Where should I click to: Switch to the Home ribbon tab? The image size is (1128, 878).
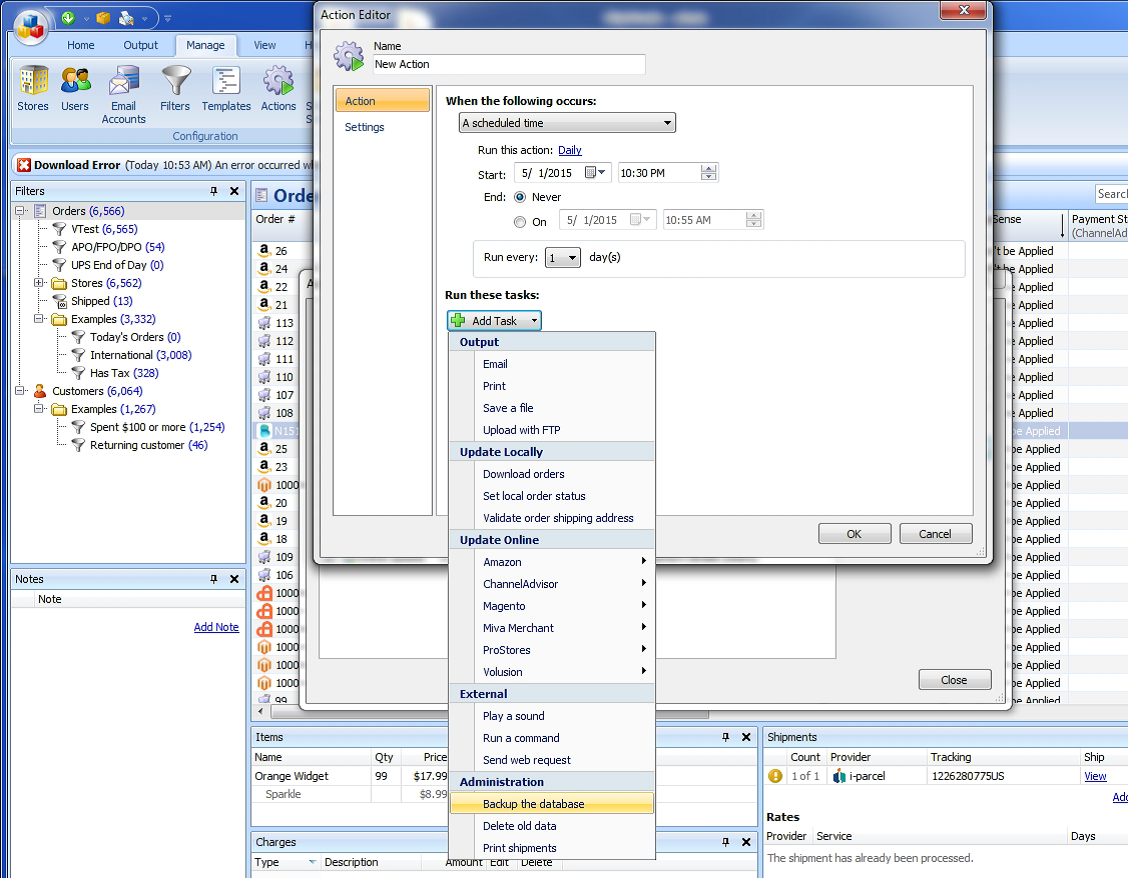pos(81,45)
